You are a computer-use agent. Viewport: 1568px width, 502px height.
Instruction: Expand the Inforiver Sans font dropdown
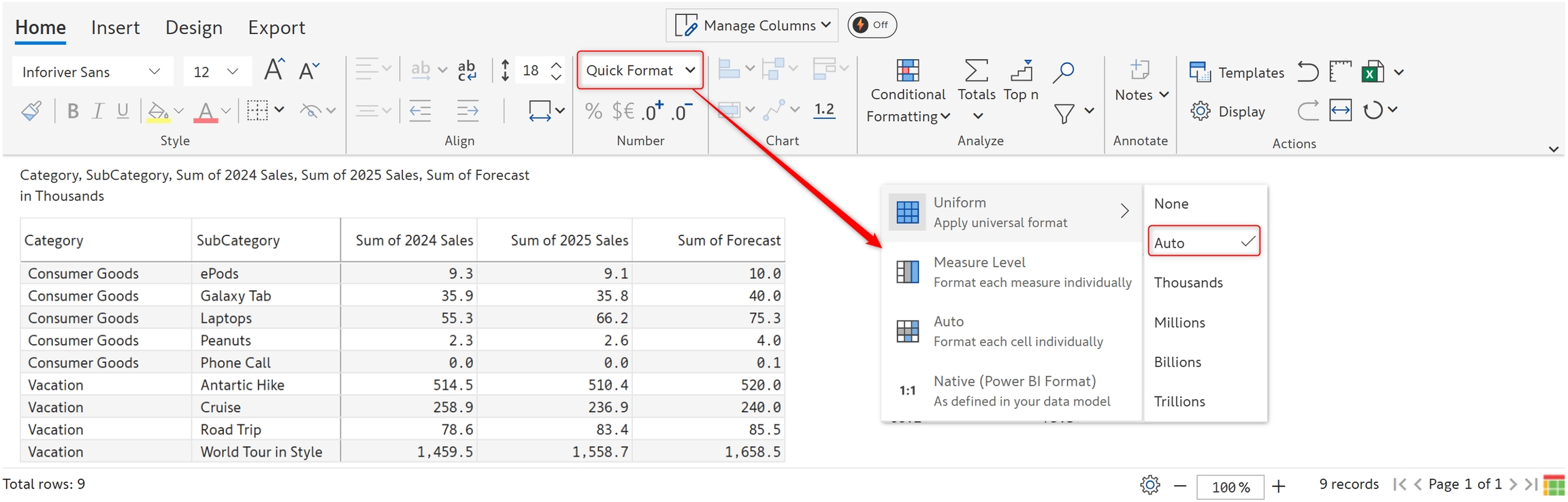(91, 72)
